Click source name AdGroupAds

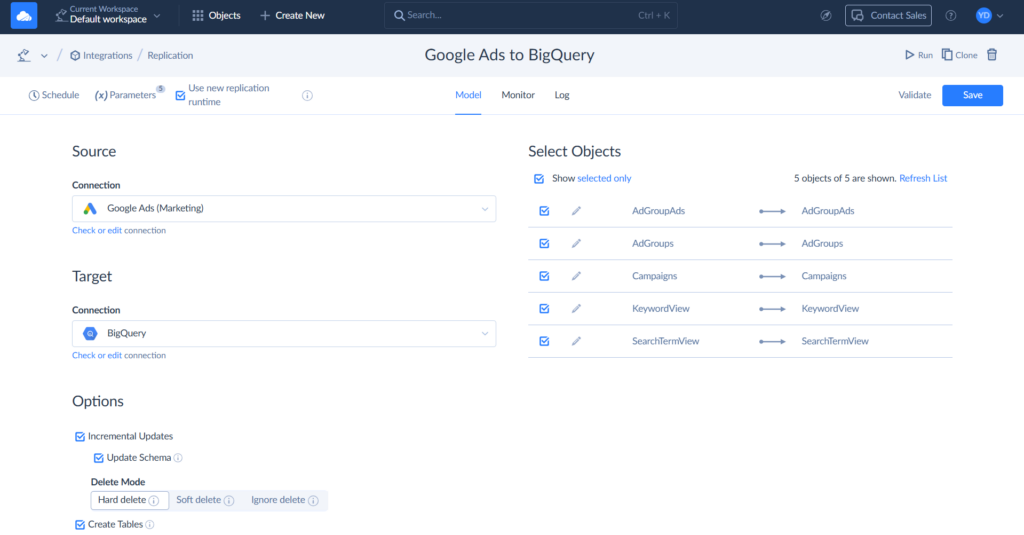click(x=658, y=211)
